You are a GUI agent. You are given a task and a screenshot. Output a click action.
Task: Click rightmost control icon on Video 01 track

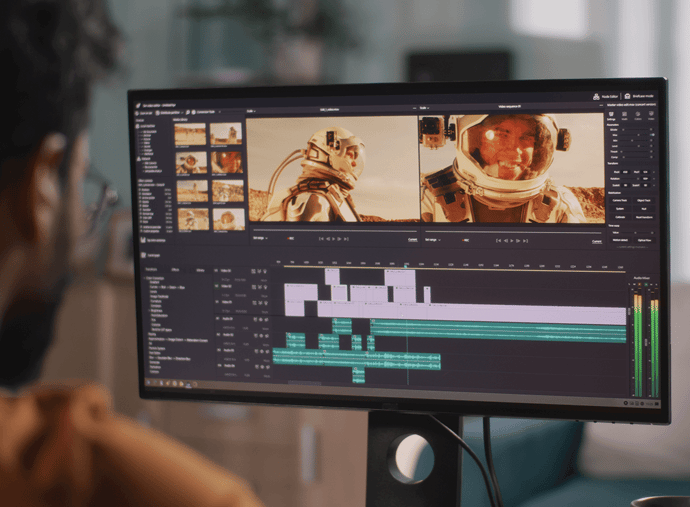(265, 303)
